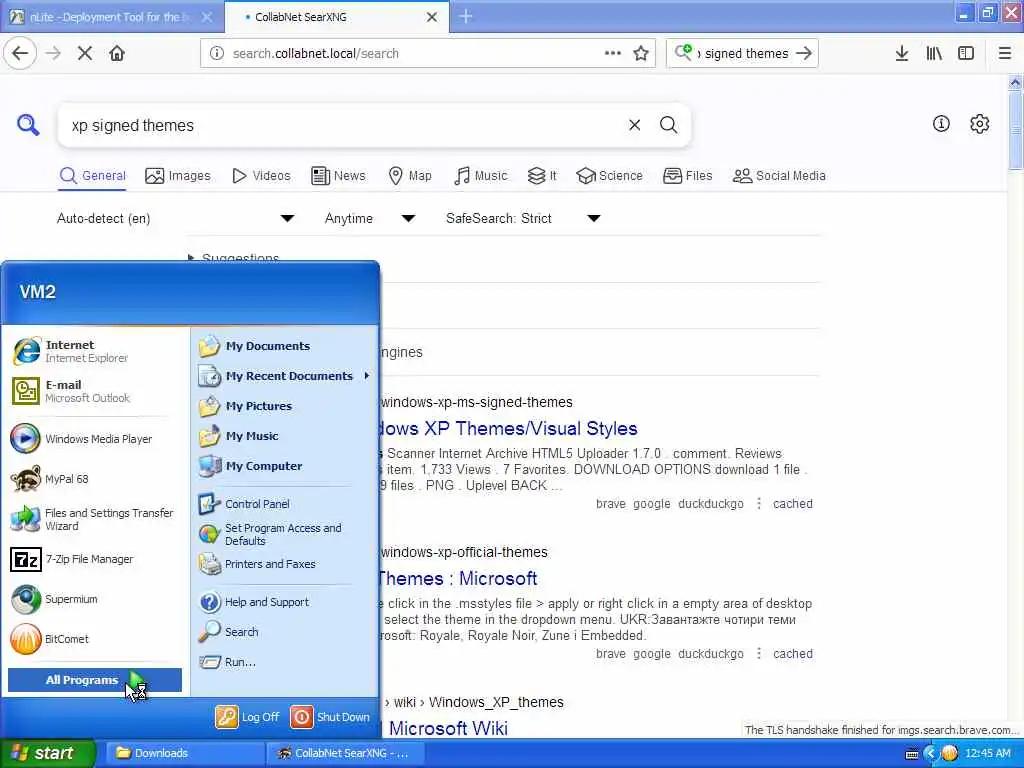Screen dimensions: 1024x768
Task: Open more options dots beside first result's duckduckgo
Action: 758,504
